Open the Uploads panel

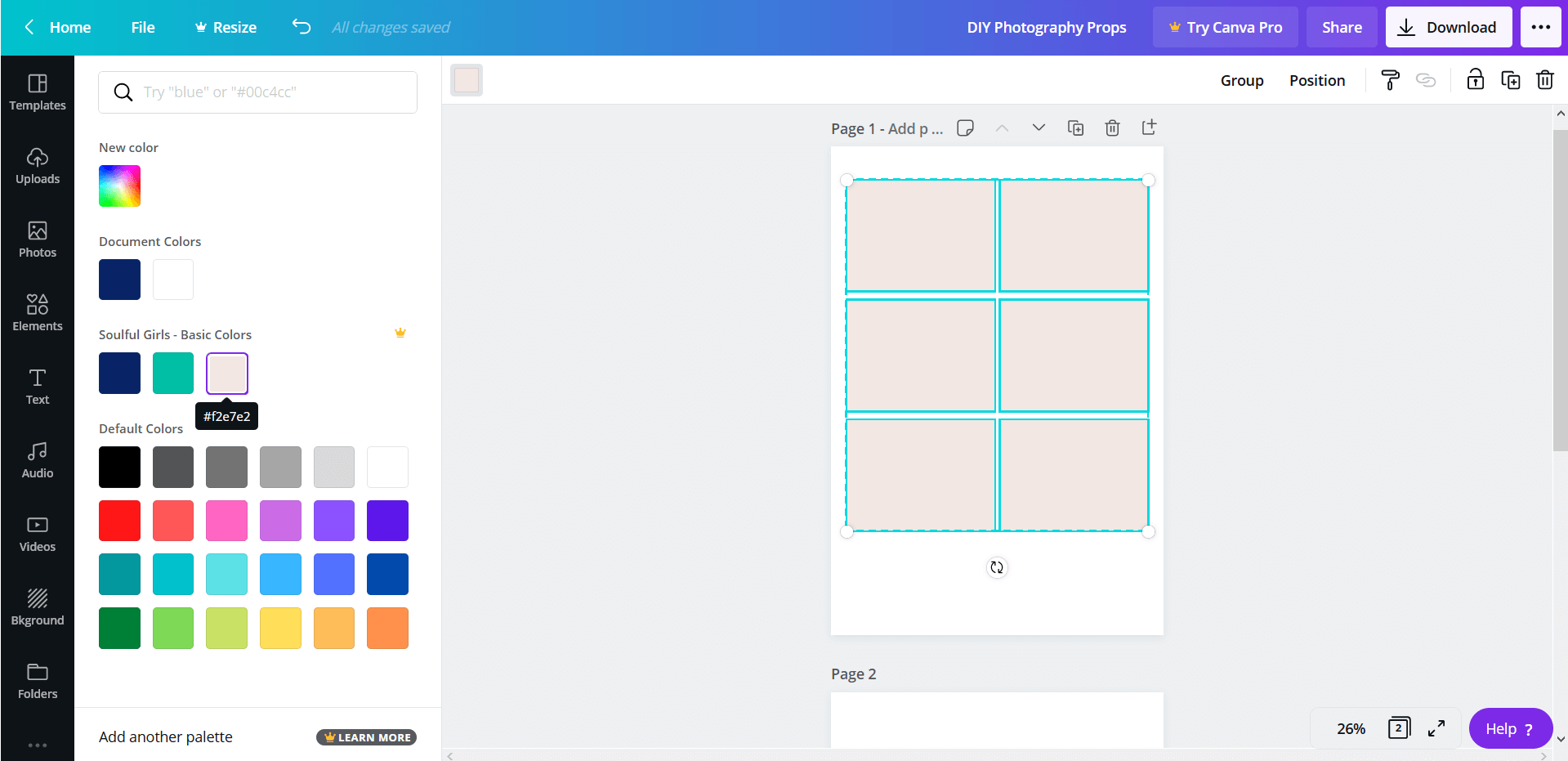(x=37, y=166)
